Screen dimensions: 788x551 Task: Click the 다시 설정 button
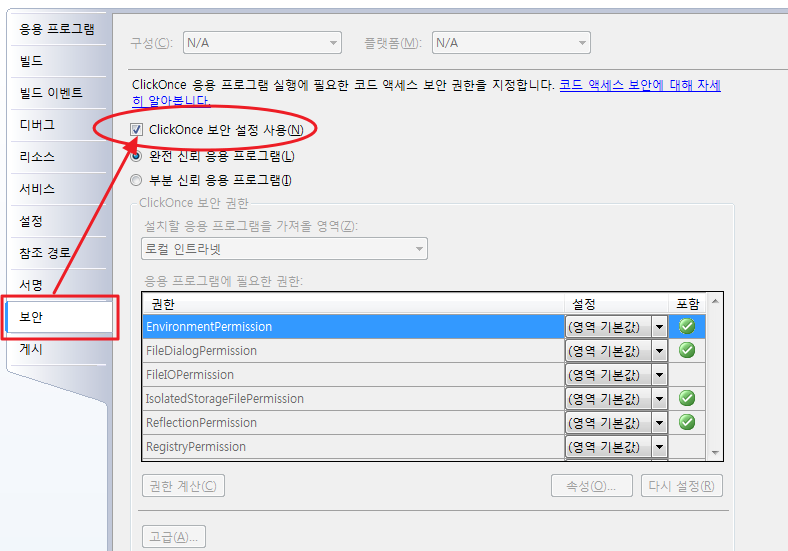(x=681, y=486)
